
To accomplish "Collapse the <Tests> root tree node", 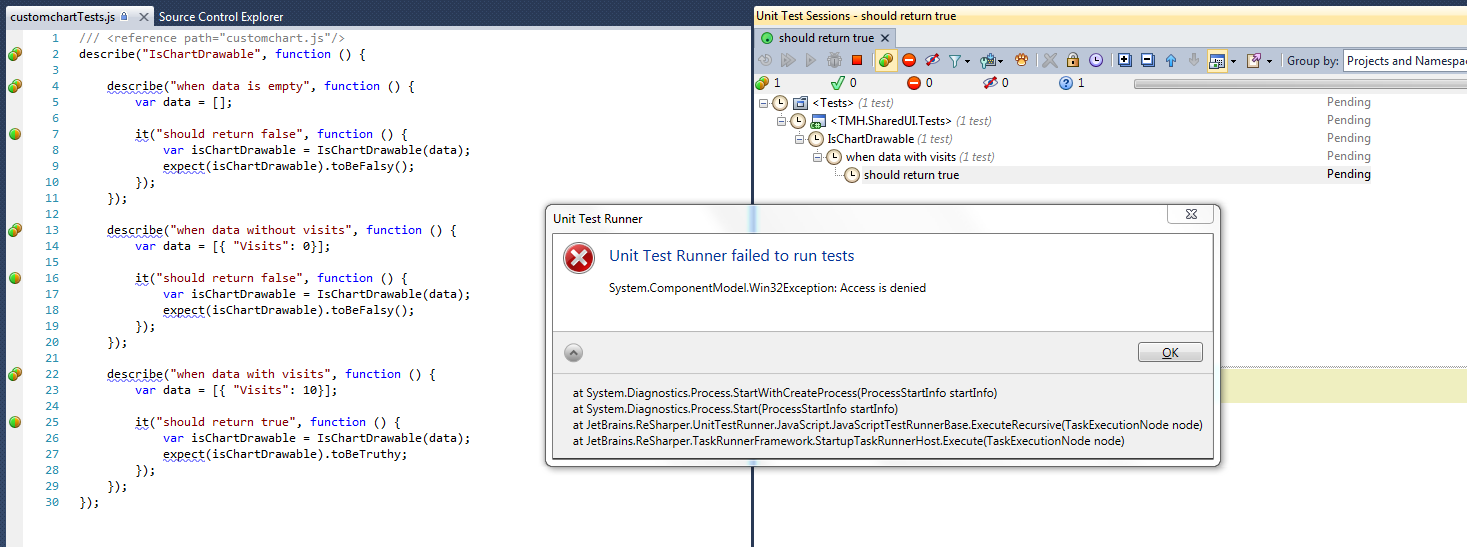I will (764, 103).
